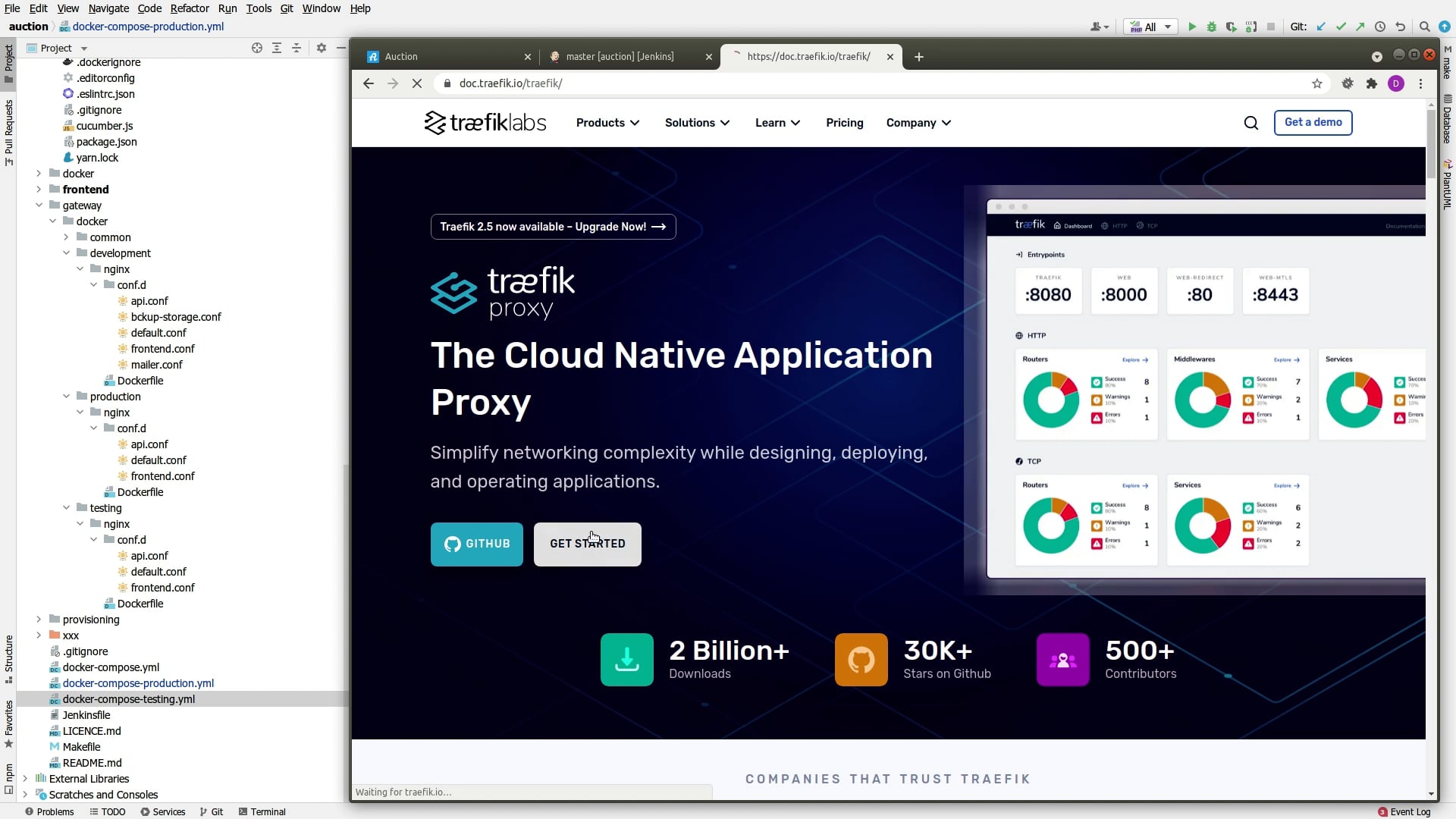
Task: Collapse all in Project panel
Action: pyautogui.click(x=297, y=48)
